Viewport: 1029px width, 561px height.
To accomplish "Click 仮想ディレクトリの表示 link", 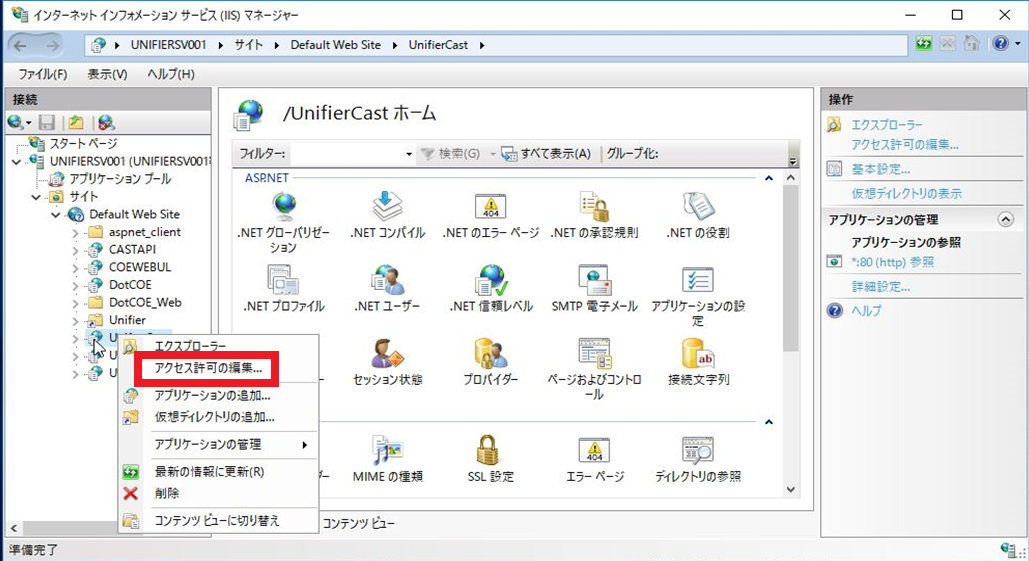I will tap(906, 194).
